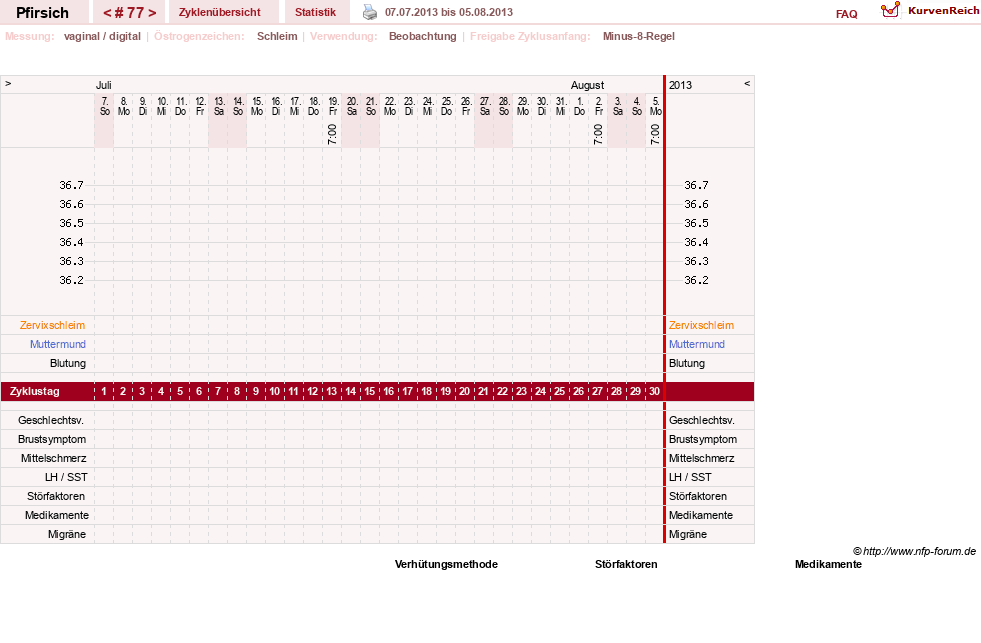Screen dimensions: 981x643
Task: Click the date range 07.07.2013 bis 05.08.2013
Action: tap(449, 12)
